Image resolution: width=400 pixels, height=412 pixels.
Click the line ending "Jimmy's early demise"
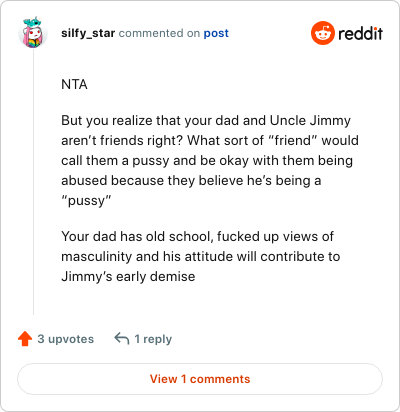coord(128,276)
